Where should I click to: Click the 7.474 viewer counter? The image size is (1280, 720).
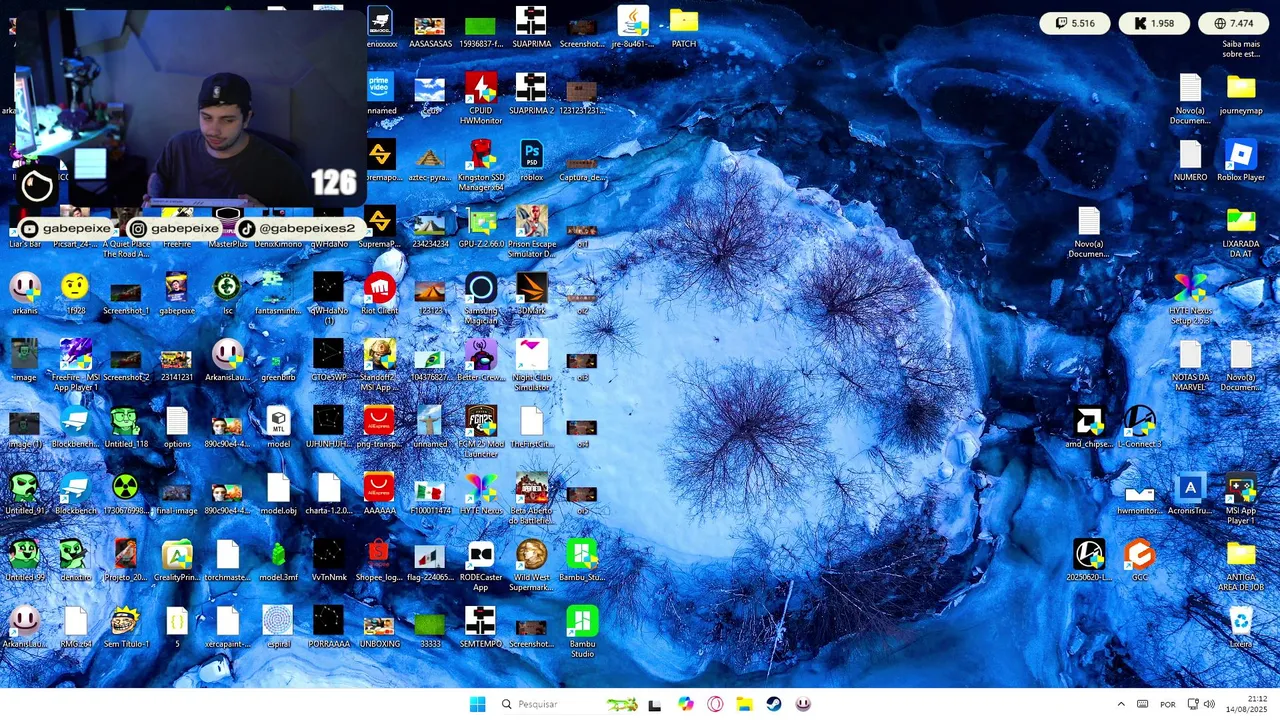click(1233, 23)
